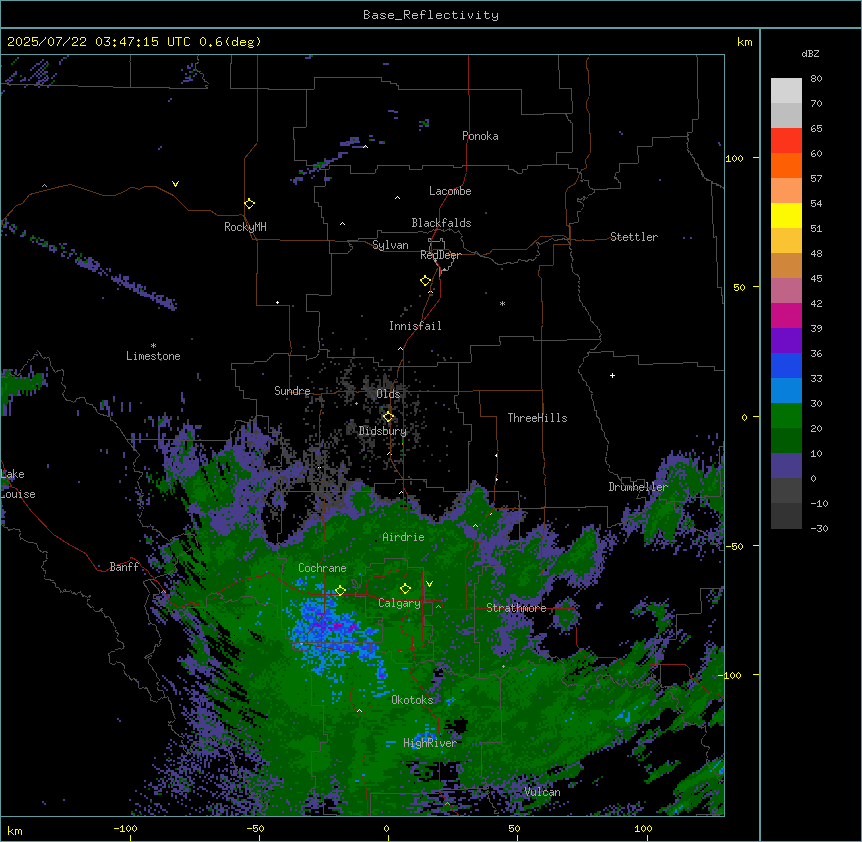Click the Stettler city label
The image size is (862, 842).
pos(634,237)
